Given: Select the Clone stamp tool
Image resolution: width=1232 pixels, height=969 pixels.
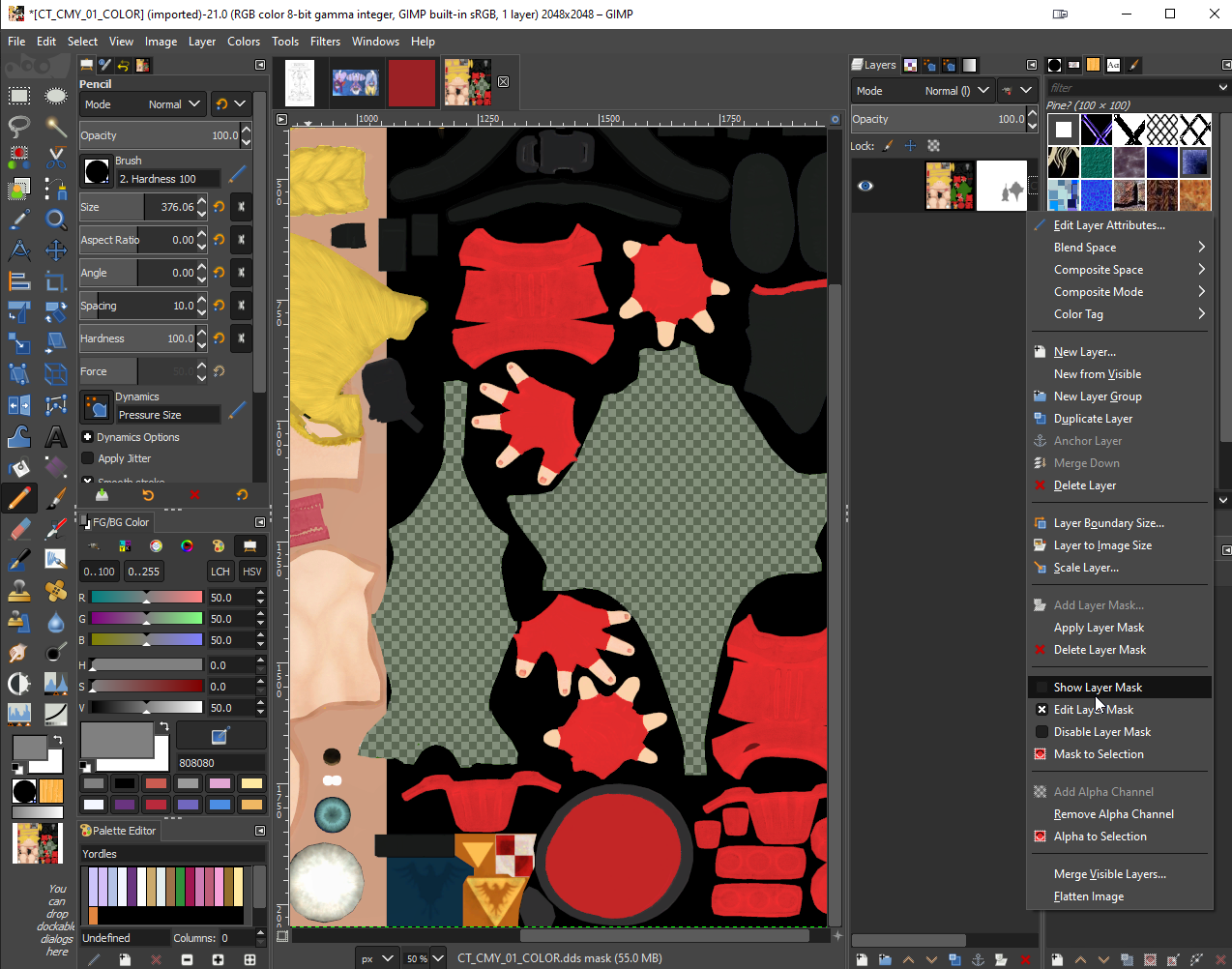Looking at the screenshot, I should [x=18, y=591].
